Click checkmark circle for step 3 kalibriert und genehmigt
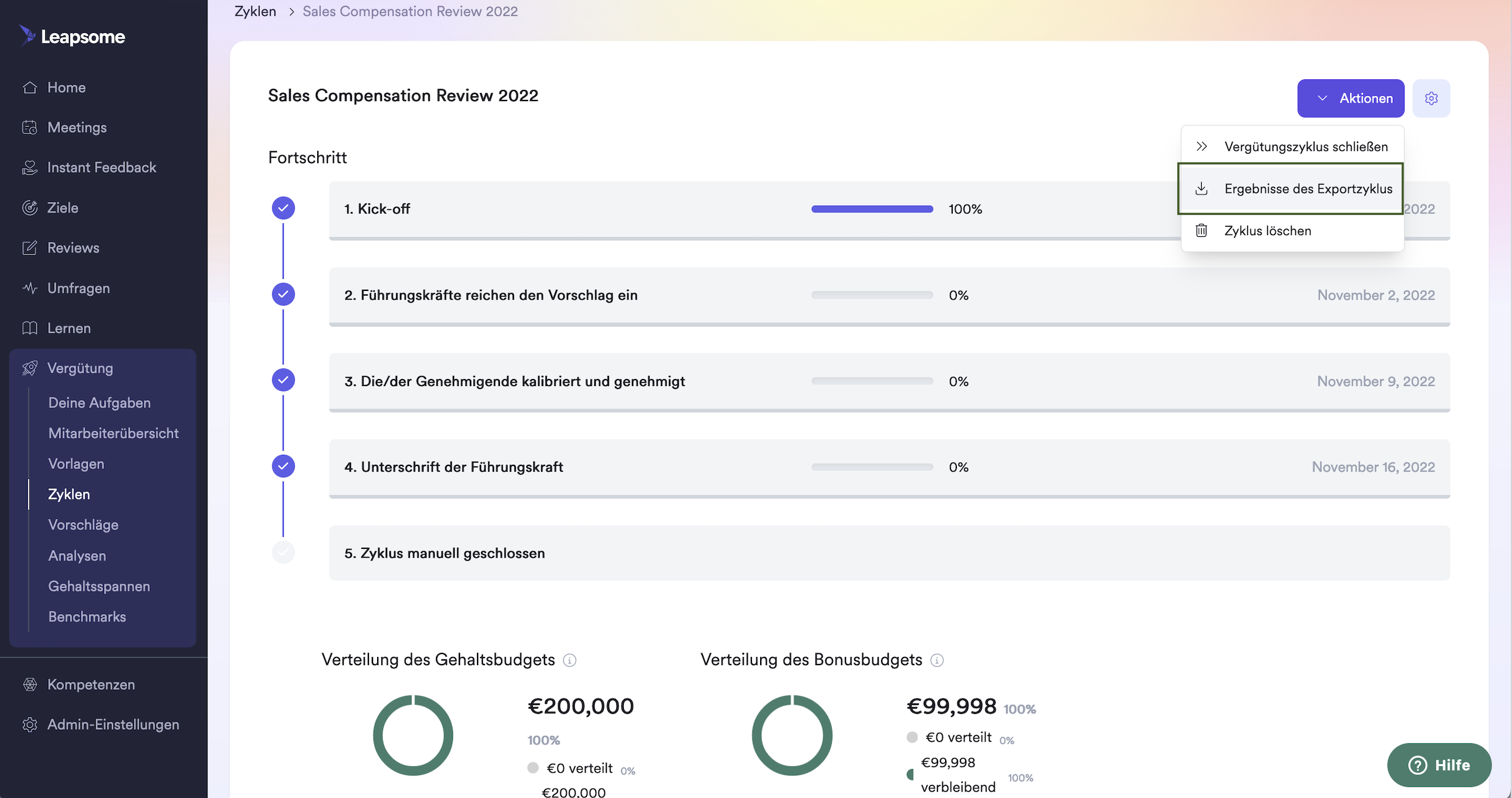The height and width of the screenshot is (798, 1512). coord(283,380)
